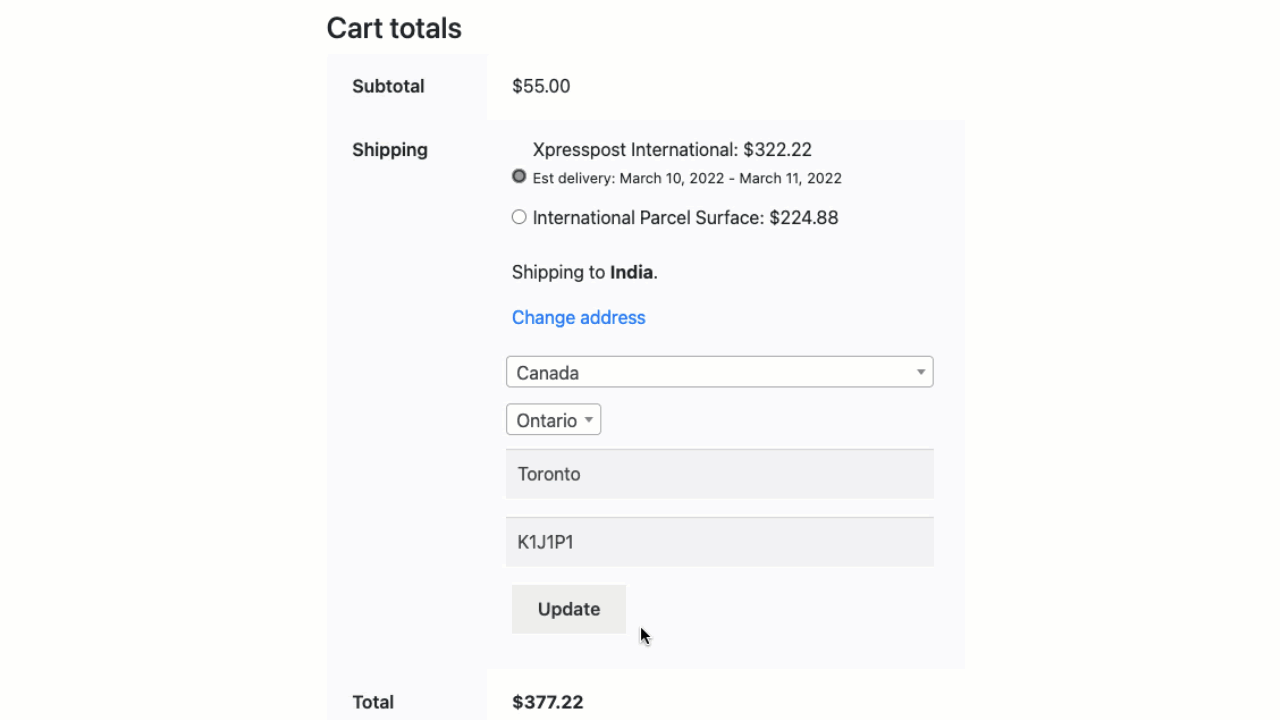
Task: Select the city input containing Toronto
Action: 719,473
